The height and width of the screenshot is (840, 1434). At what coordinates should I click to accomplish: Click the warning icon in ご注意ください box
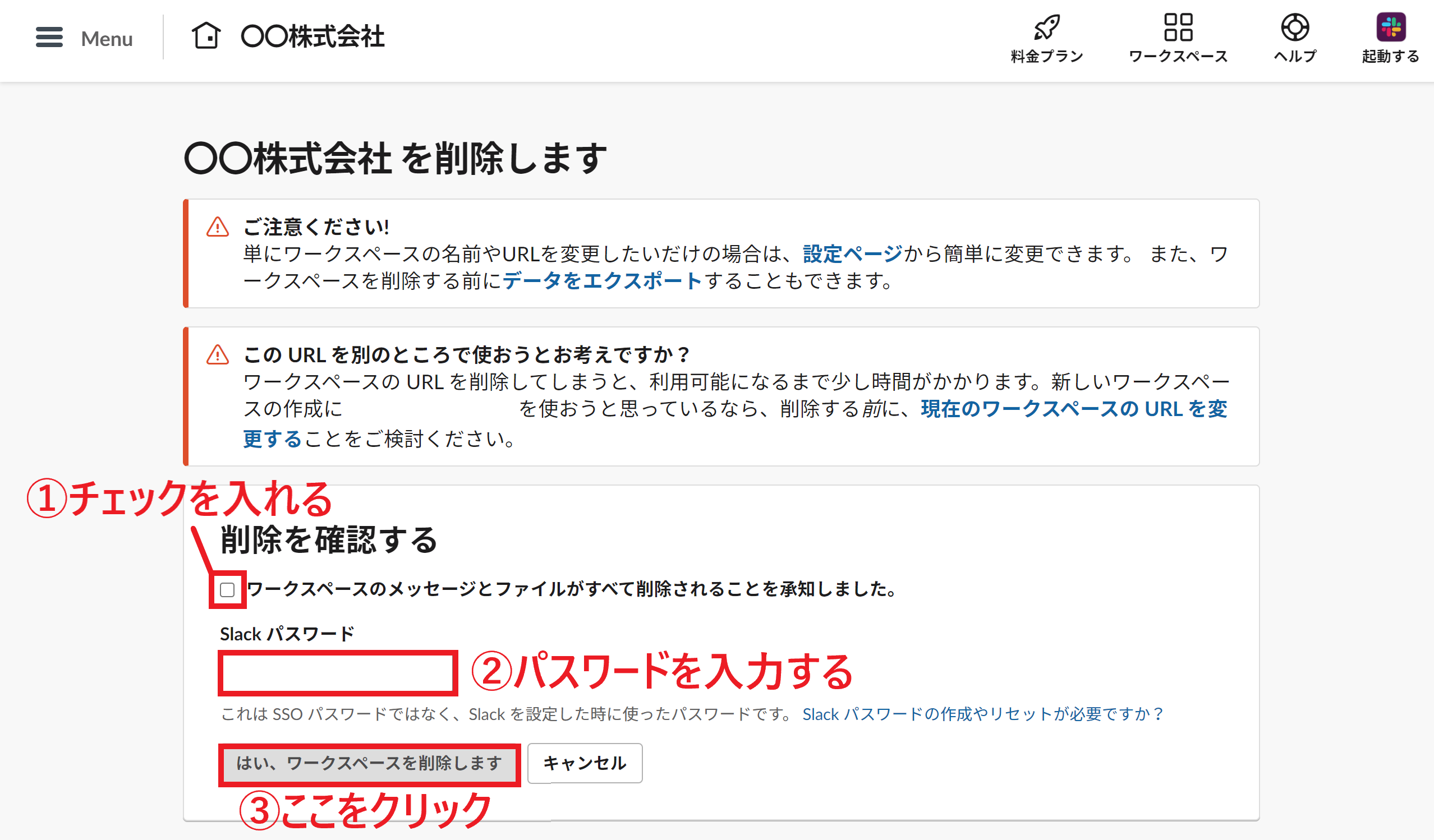(x=217, y=227)
